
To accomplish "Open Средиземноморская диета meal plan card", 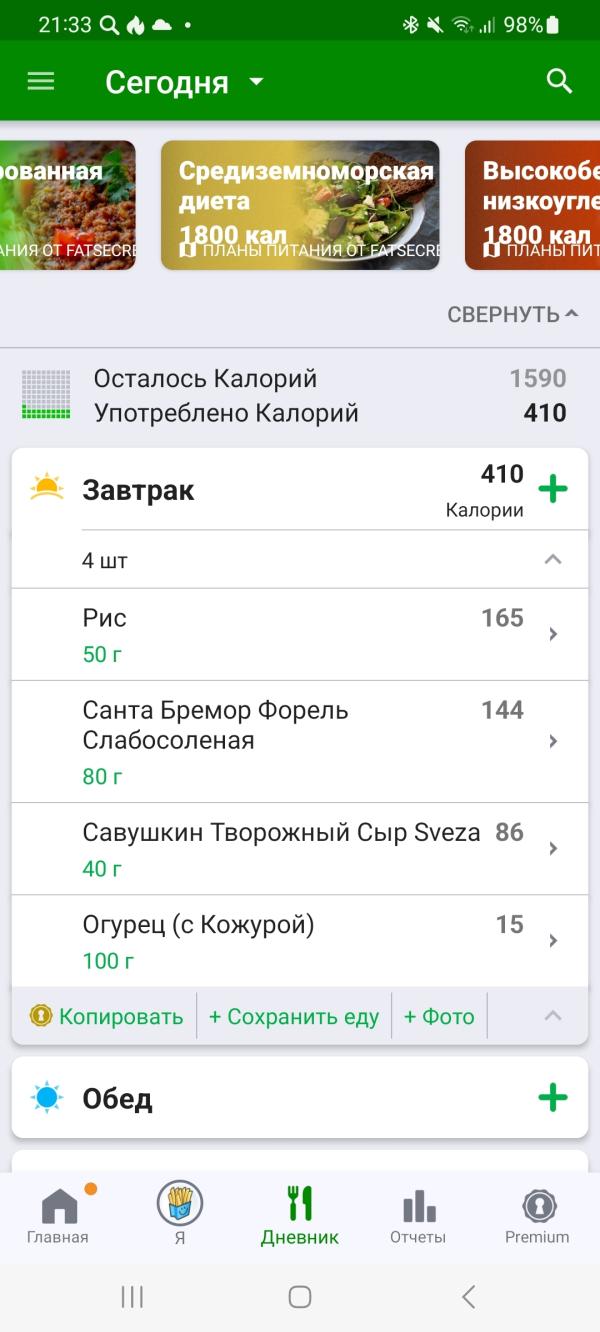I will pyautogui.click(x=300, y=205).
